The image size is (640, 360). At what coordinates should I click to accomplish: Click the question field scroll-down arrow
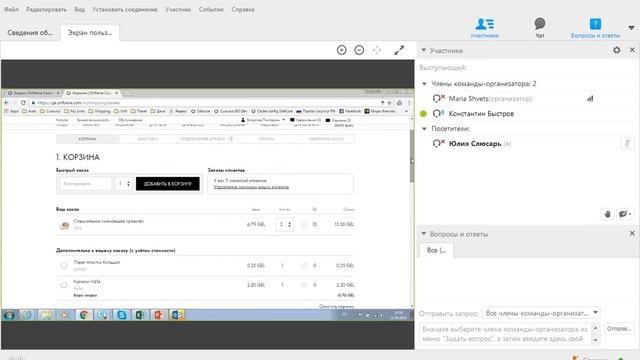596,340
